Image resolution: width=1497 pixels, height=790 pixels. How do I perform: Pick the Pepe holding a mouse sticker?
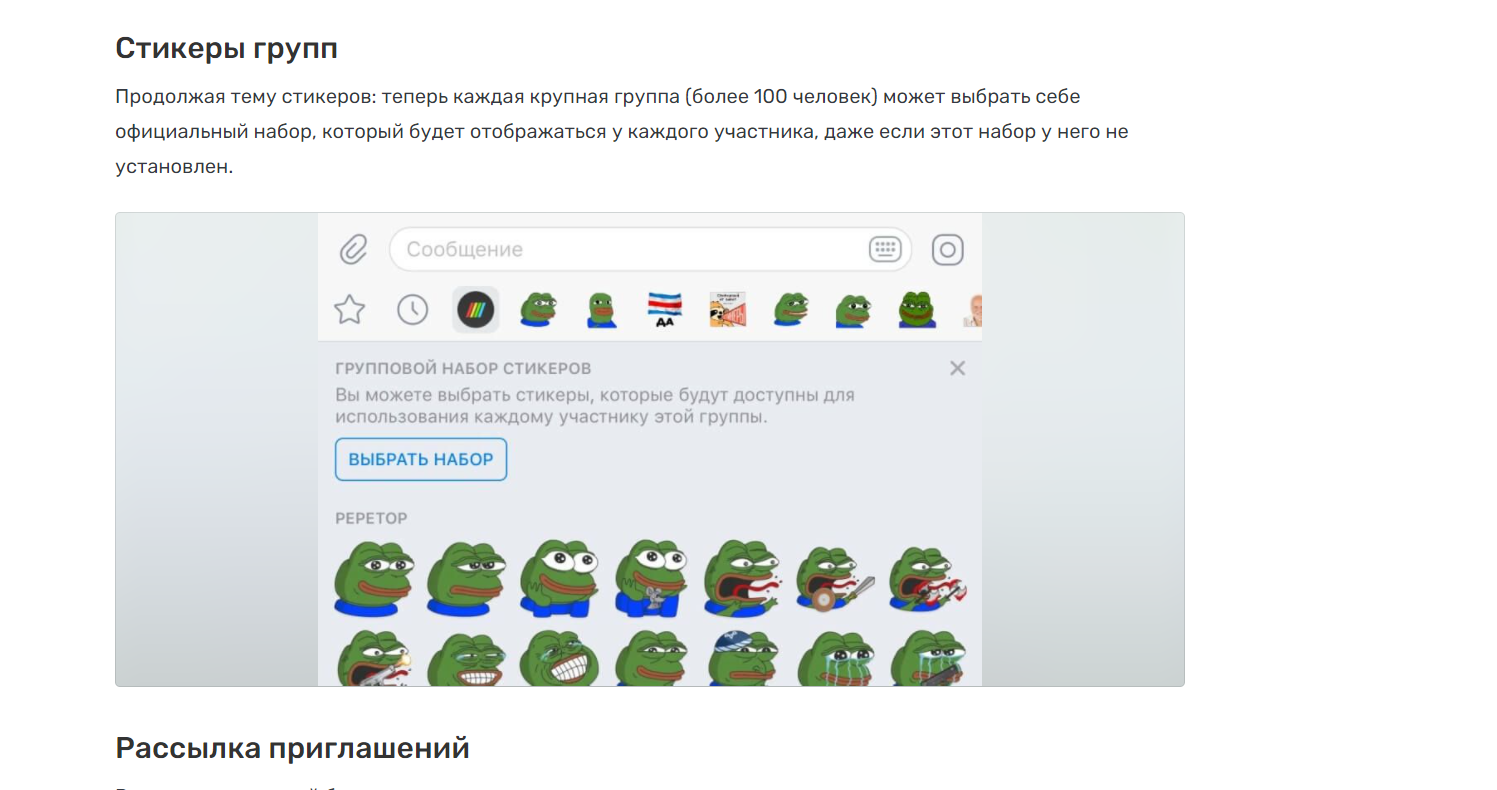(x=651, y=579)
